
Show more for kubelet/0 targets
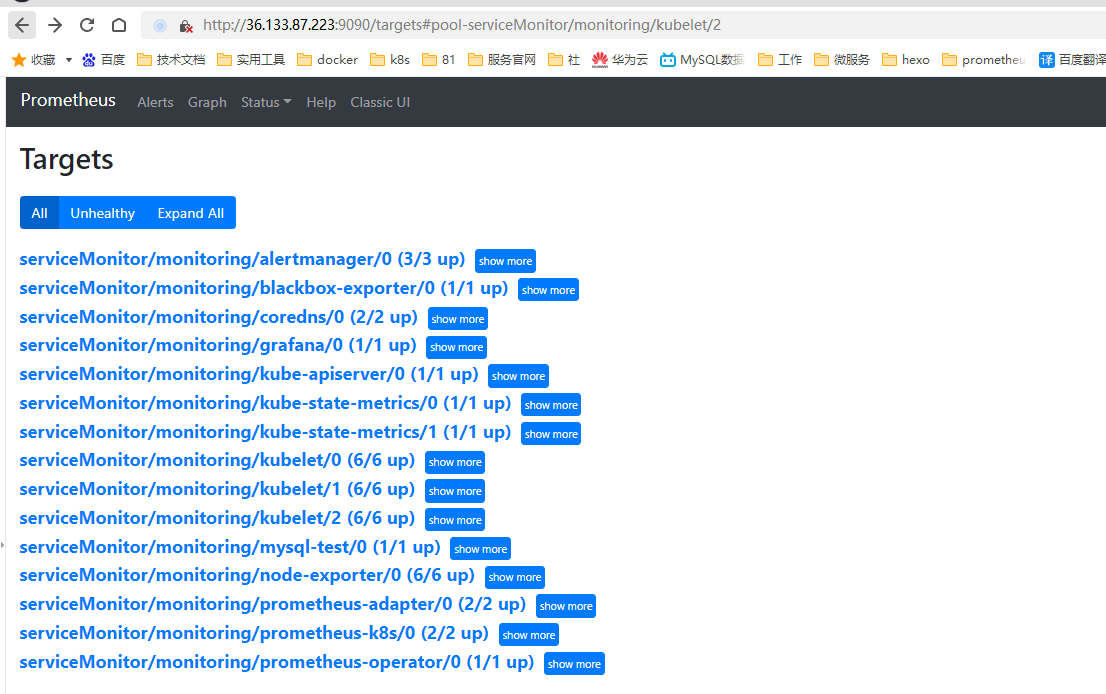point(455,462)
